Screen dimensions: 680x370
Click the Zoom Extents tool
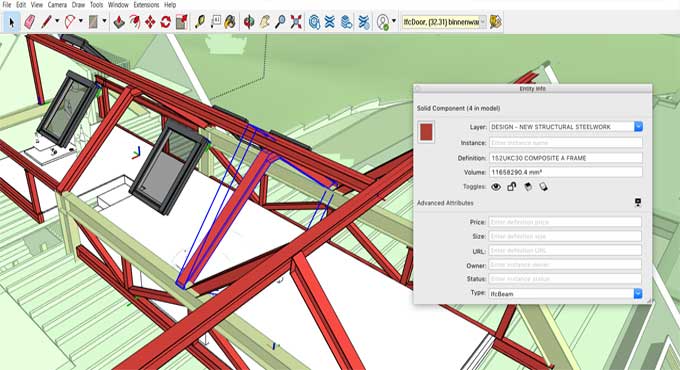click(296, 22)
